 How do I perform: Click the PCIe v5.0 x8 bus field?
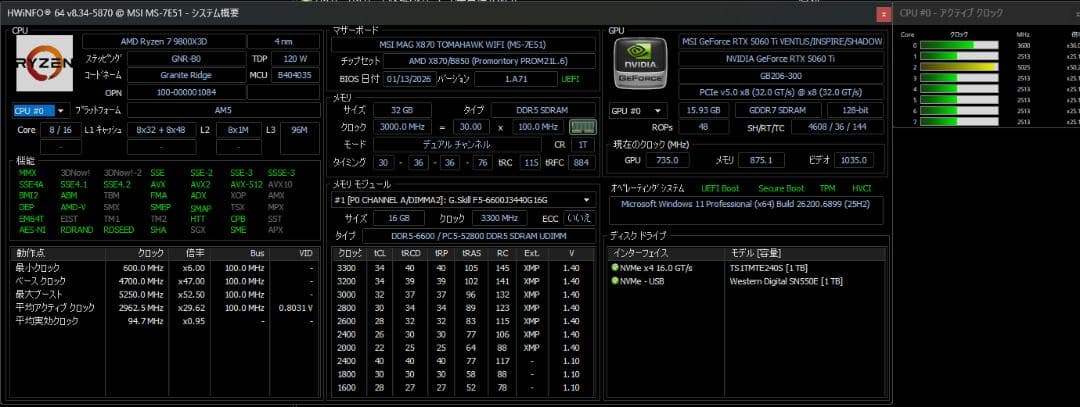pos(781,92)
